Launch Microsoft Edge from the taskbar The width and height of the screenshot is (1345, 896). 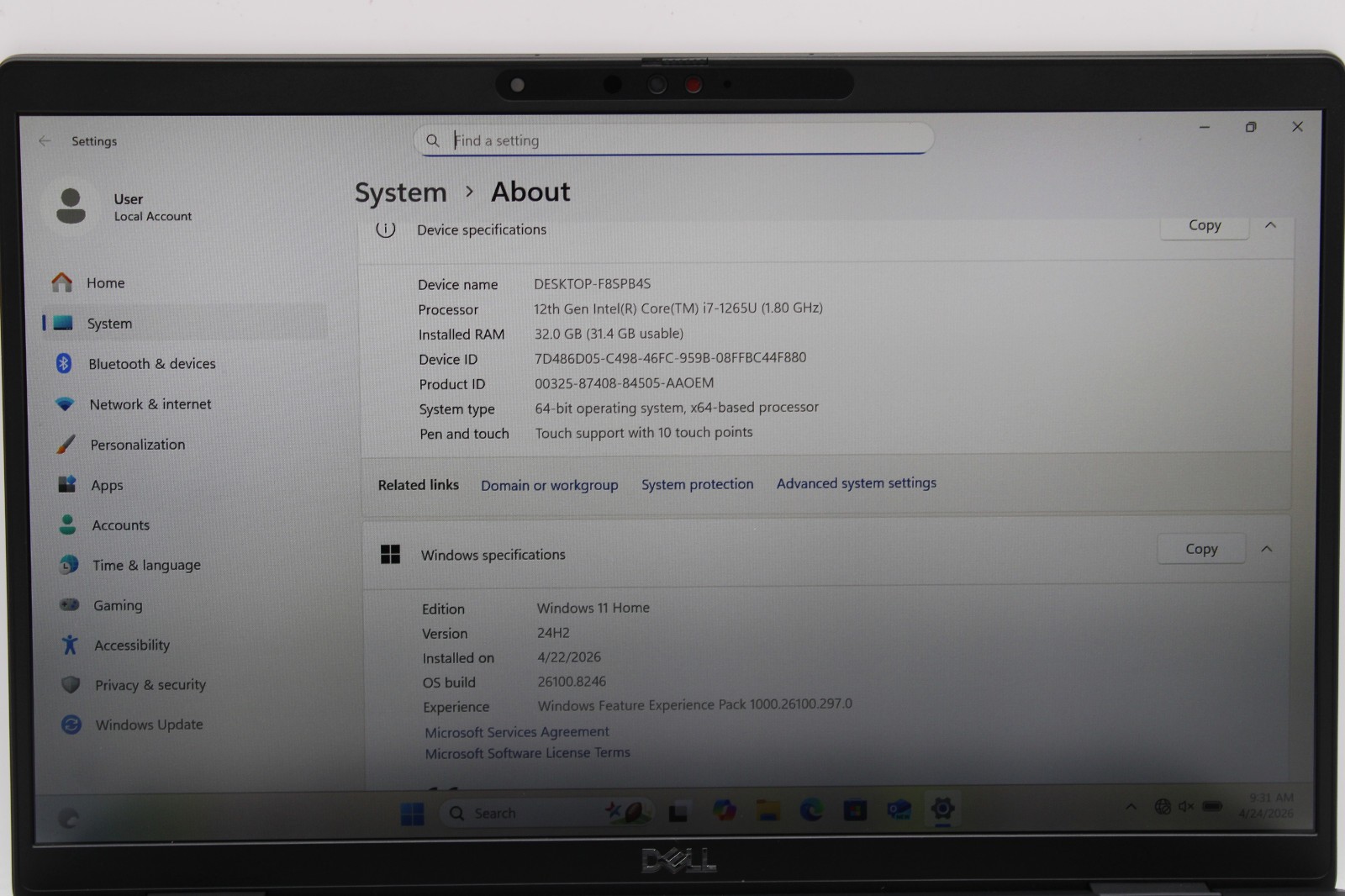pos(811,810)
